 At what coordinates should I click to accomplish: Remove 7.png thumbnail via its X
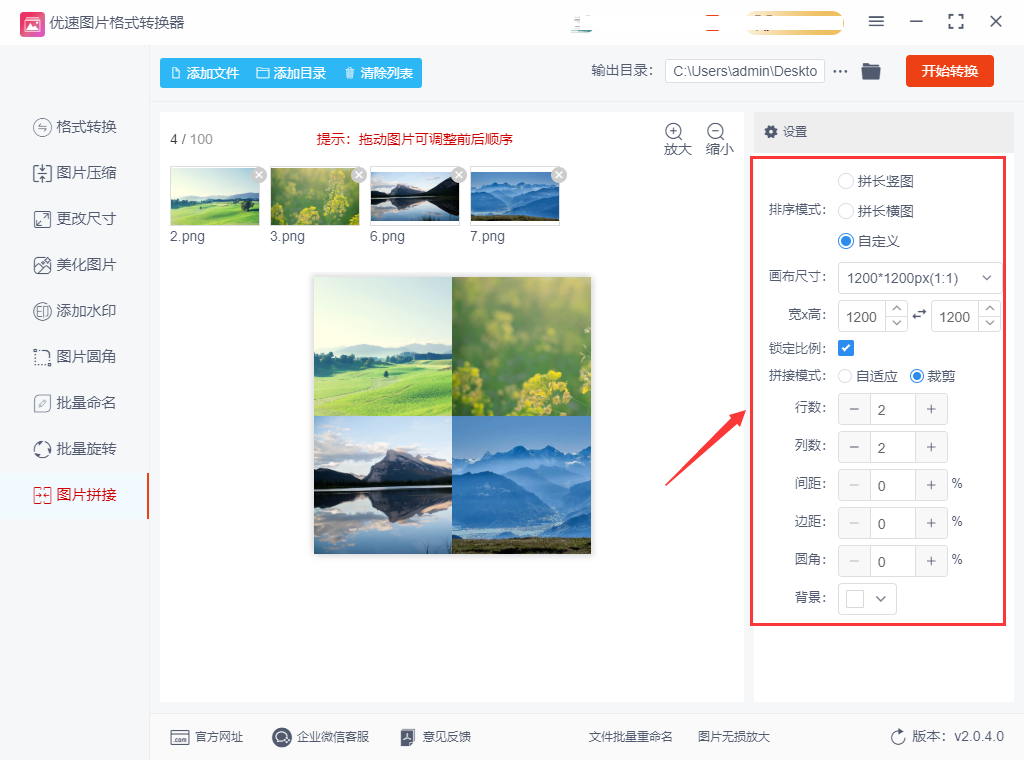click(x=559, y=174)
